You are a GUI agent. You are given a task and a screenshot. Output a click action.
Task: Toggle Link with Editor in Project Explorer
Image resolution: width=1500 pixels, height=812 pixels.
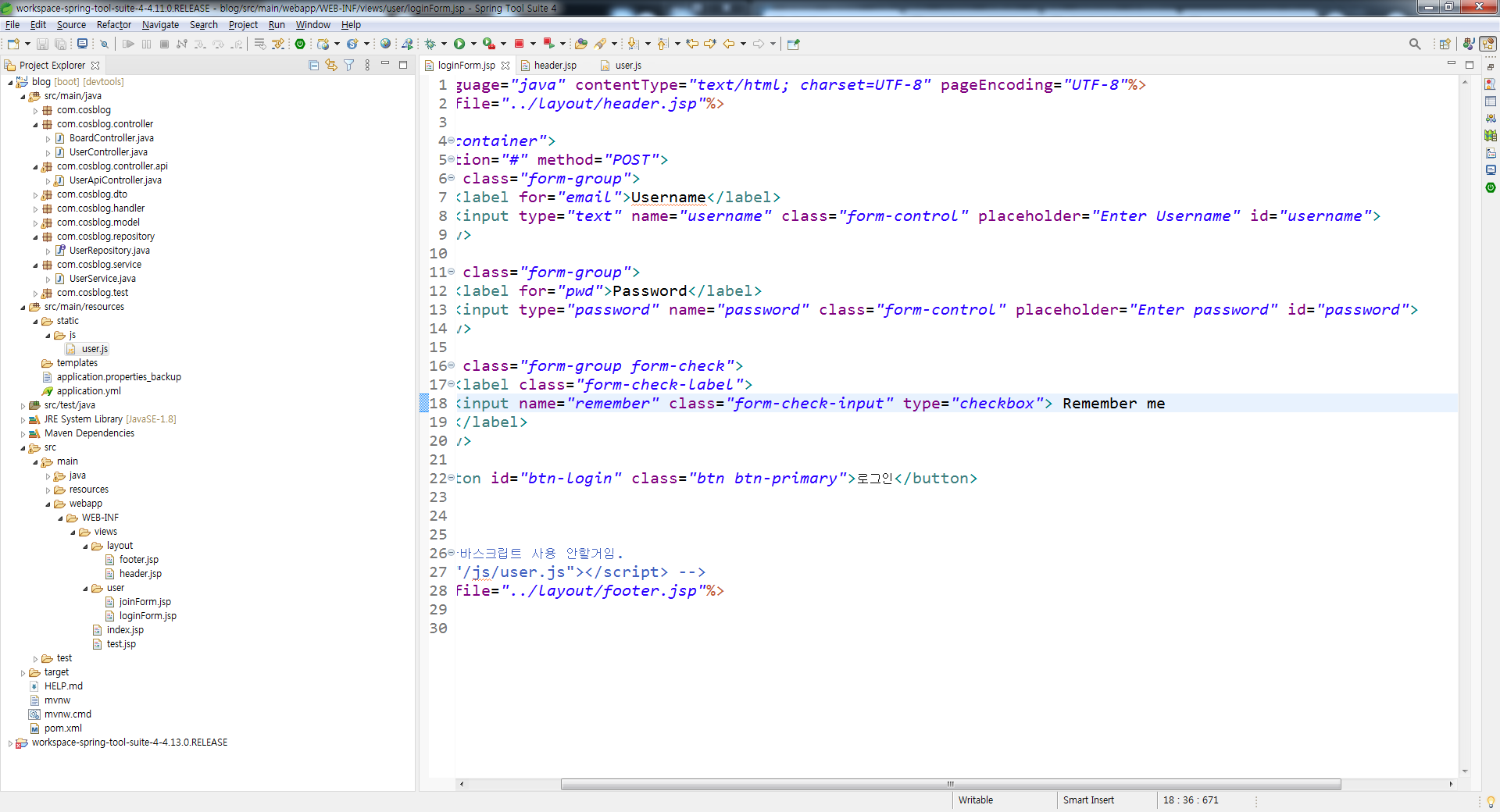pyautogui.click(x=331, y=66)
